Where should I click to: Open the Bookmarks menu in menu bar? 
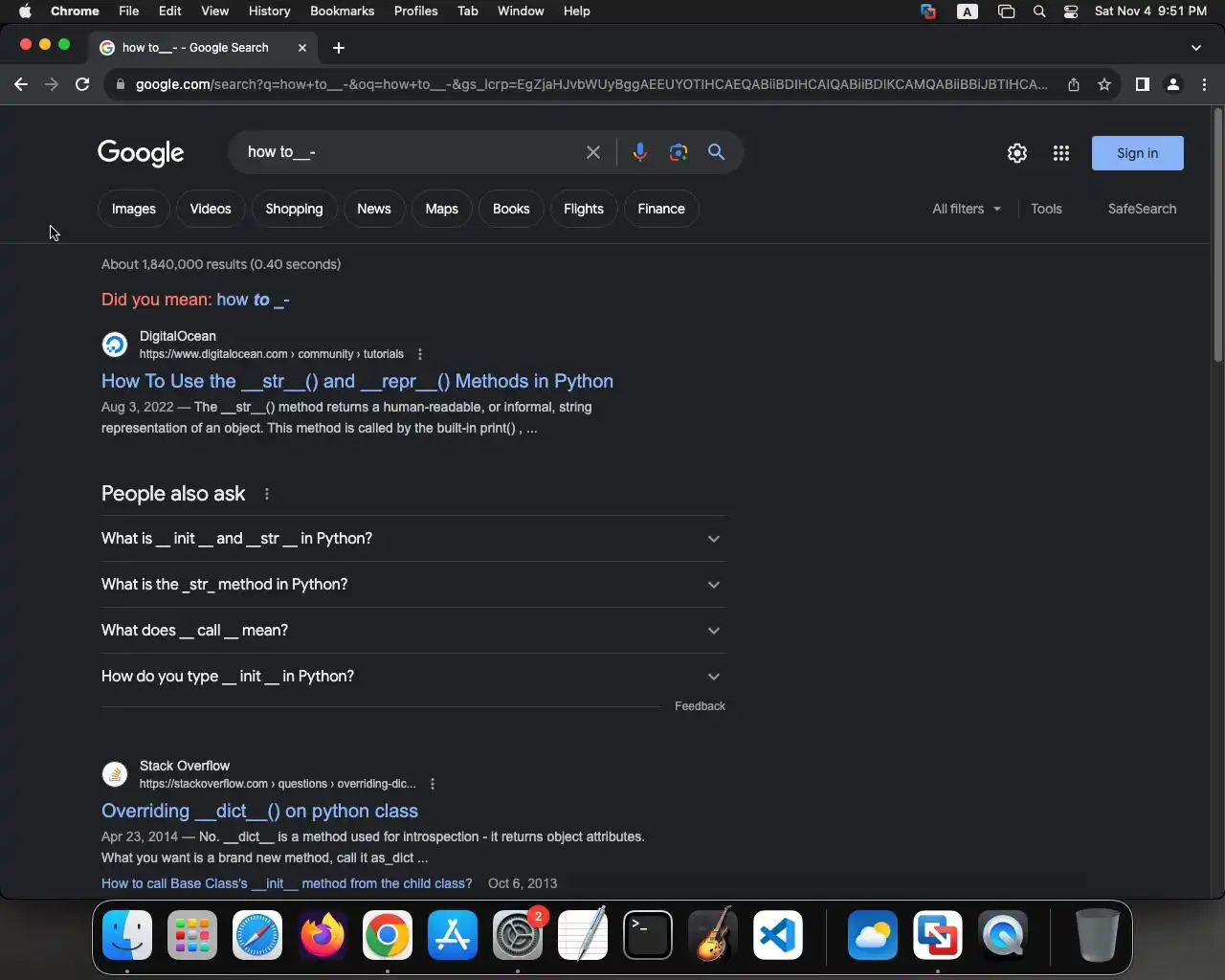tap(342, 11)
